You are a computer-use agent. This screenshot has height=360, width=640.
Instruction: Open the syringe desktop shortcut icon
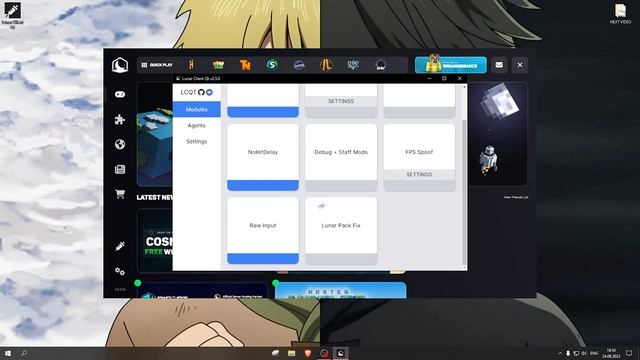click(x=13, y=15)
